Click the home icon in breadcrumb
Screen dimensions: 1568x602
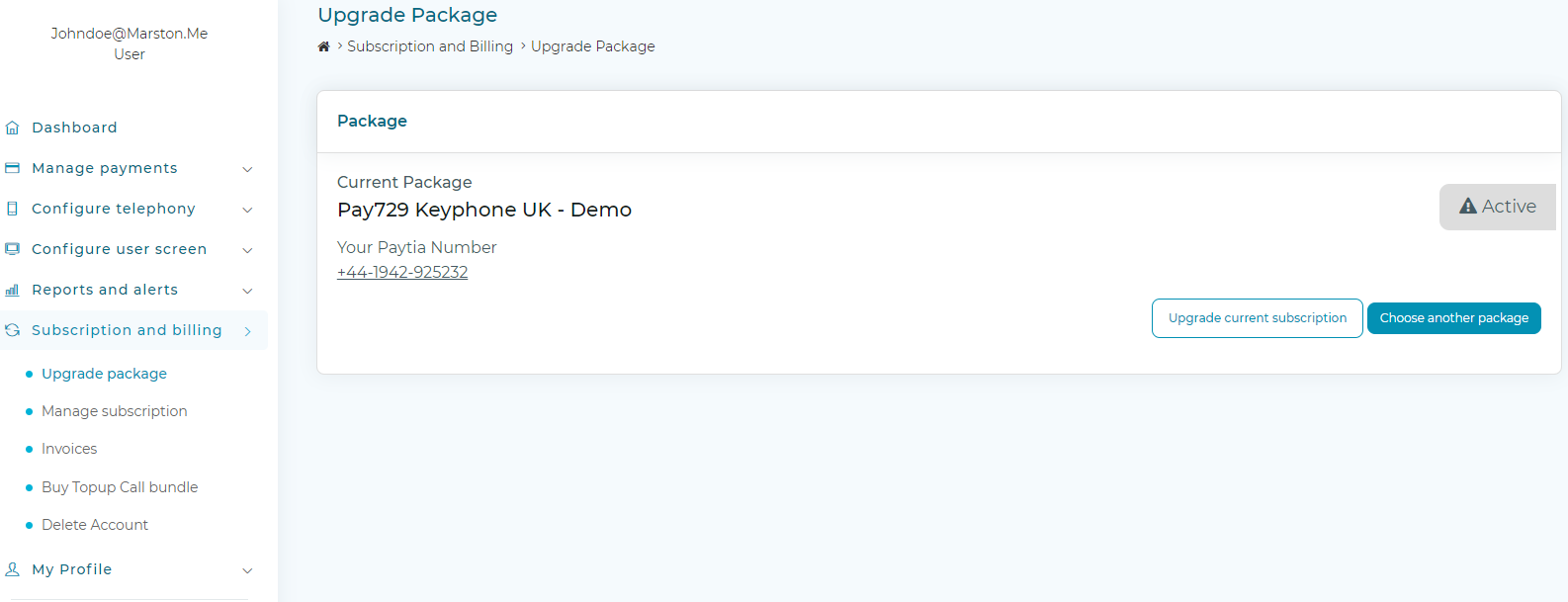point(323,46)
